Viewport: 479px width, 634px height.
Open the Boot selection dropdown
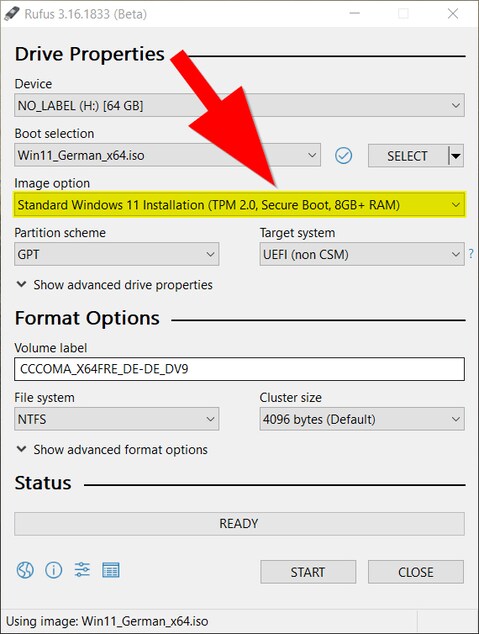[167, 155]
